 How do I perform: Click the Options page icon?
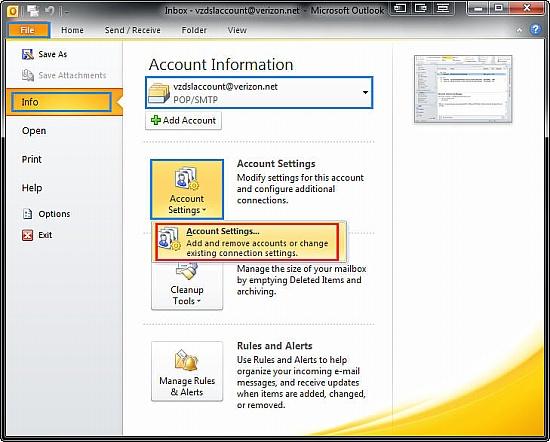point(28,214)
